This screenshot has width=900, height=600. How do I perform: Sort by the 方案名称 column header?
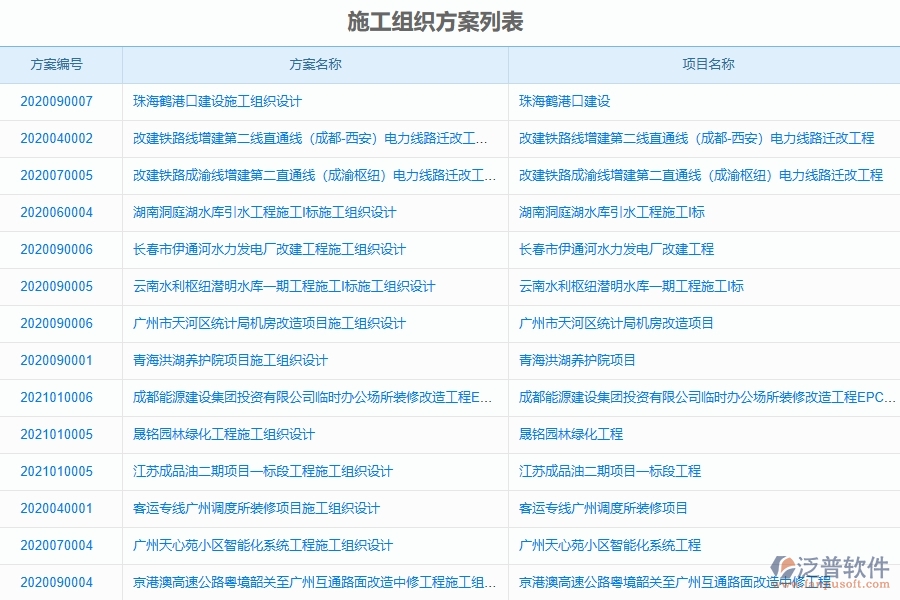(x=315, y=64)
